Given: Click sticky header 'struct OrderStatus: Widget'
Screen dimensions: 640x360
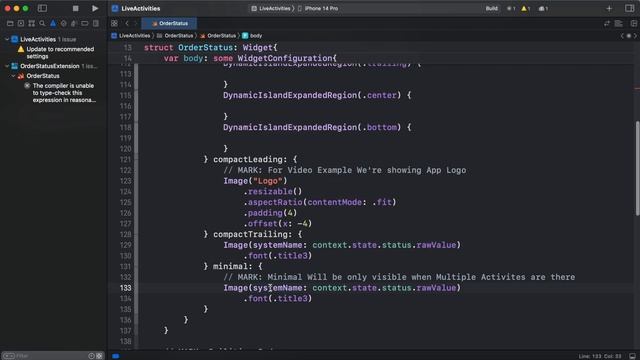Looking at the screenshot, I should click(210, 48).
